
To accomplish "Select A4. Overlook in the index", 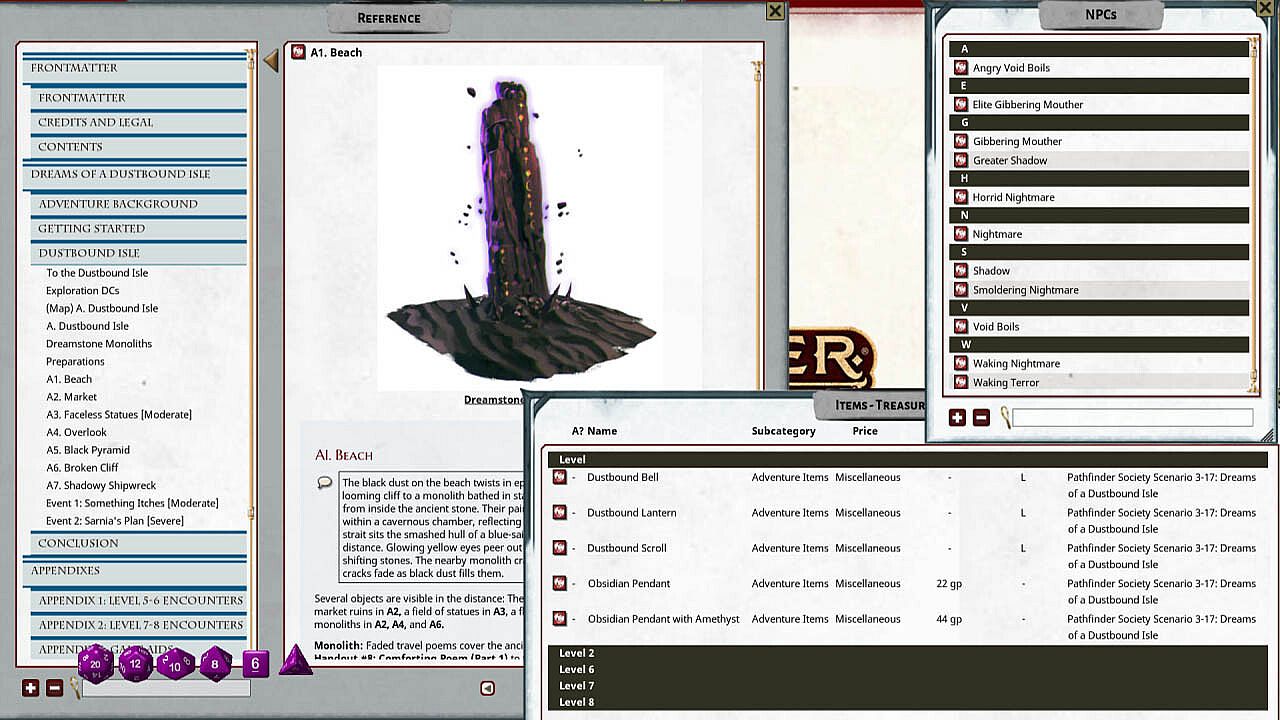I will click(x=76, y=433).
